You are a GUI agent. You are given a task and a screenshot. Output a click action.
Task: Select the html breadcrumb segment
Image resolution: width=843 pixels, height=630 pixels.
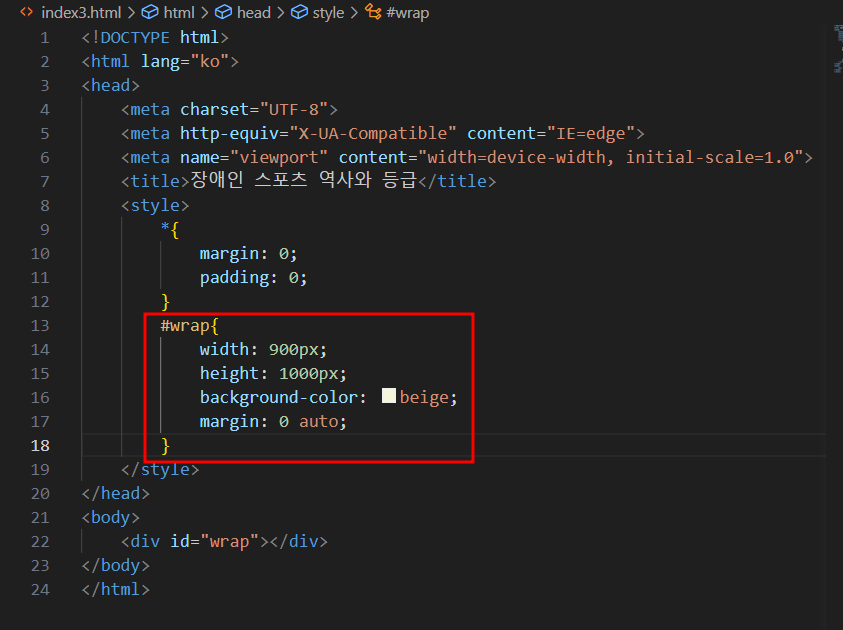pos(179,12)
